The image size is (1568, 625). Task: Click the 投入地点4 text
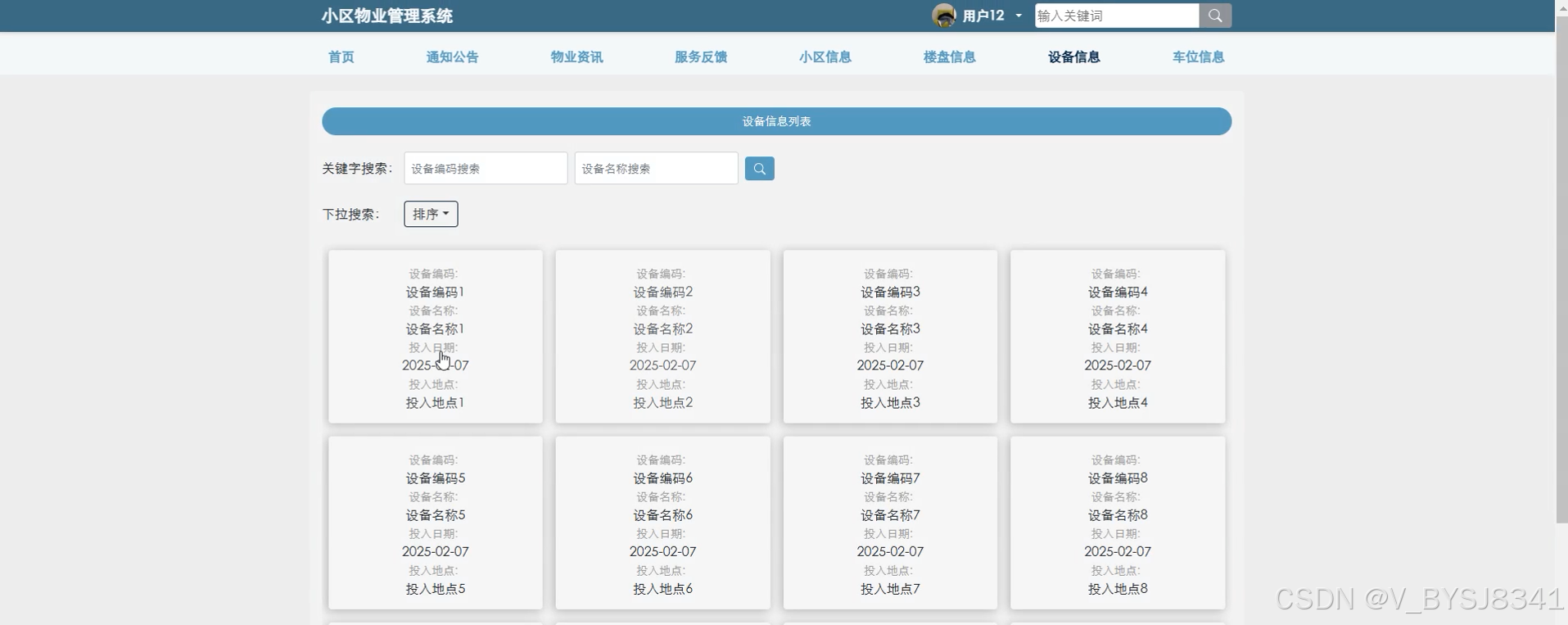tap(1118, 402)
